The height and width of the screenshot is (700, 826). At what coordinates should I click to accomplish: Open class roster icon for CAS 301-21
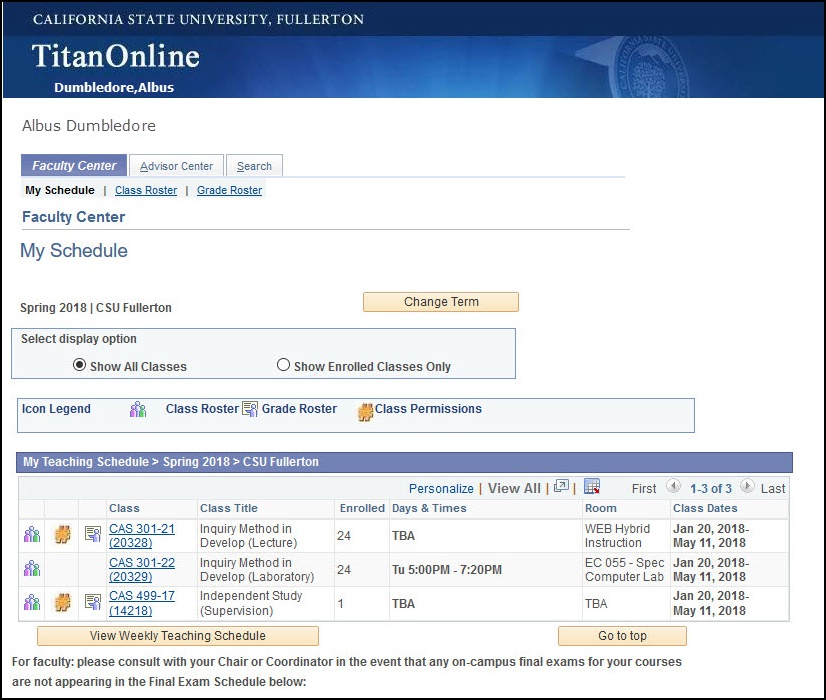click(x=32, y=535)
